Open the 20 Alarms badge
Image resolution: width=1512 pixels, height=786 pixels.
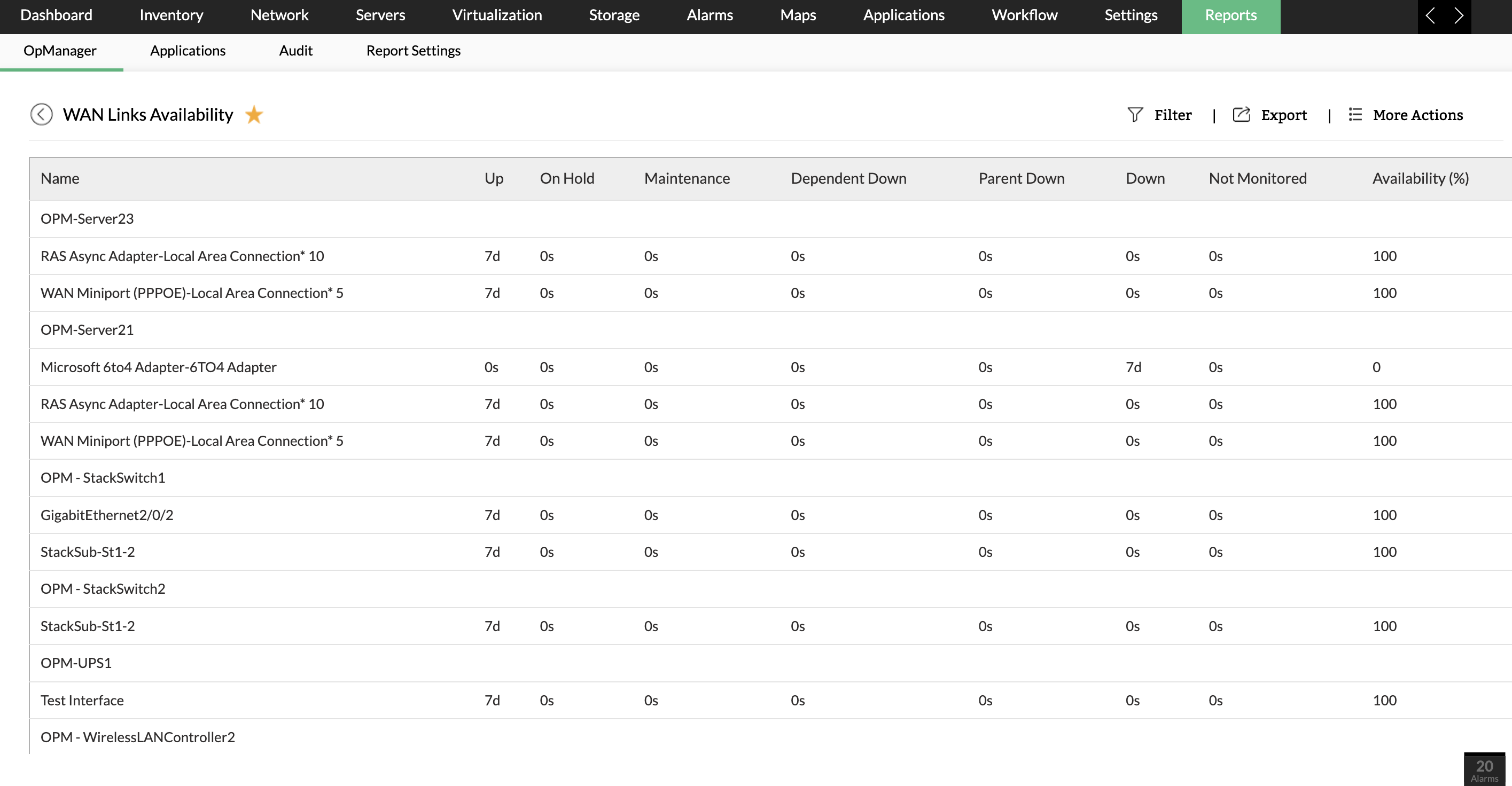point(1484,769)
